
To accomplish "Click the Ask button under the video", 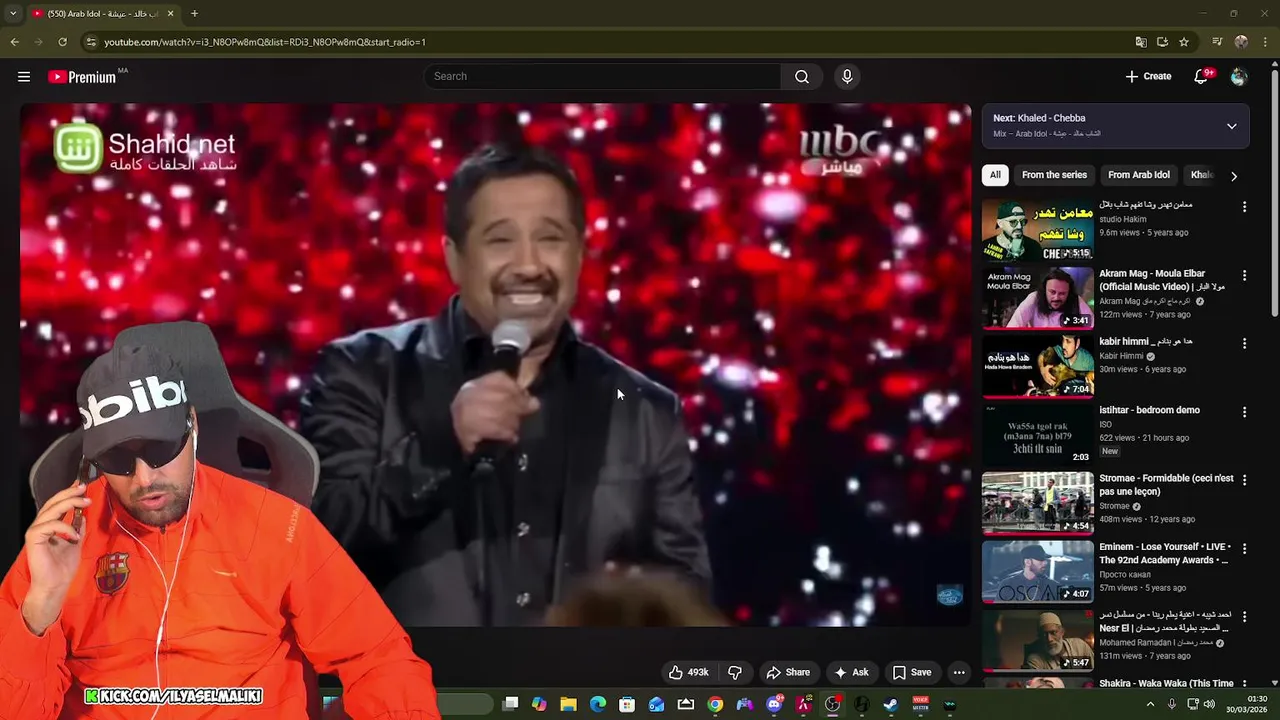I will (850, 672).
